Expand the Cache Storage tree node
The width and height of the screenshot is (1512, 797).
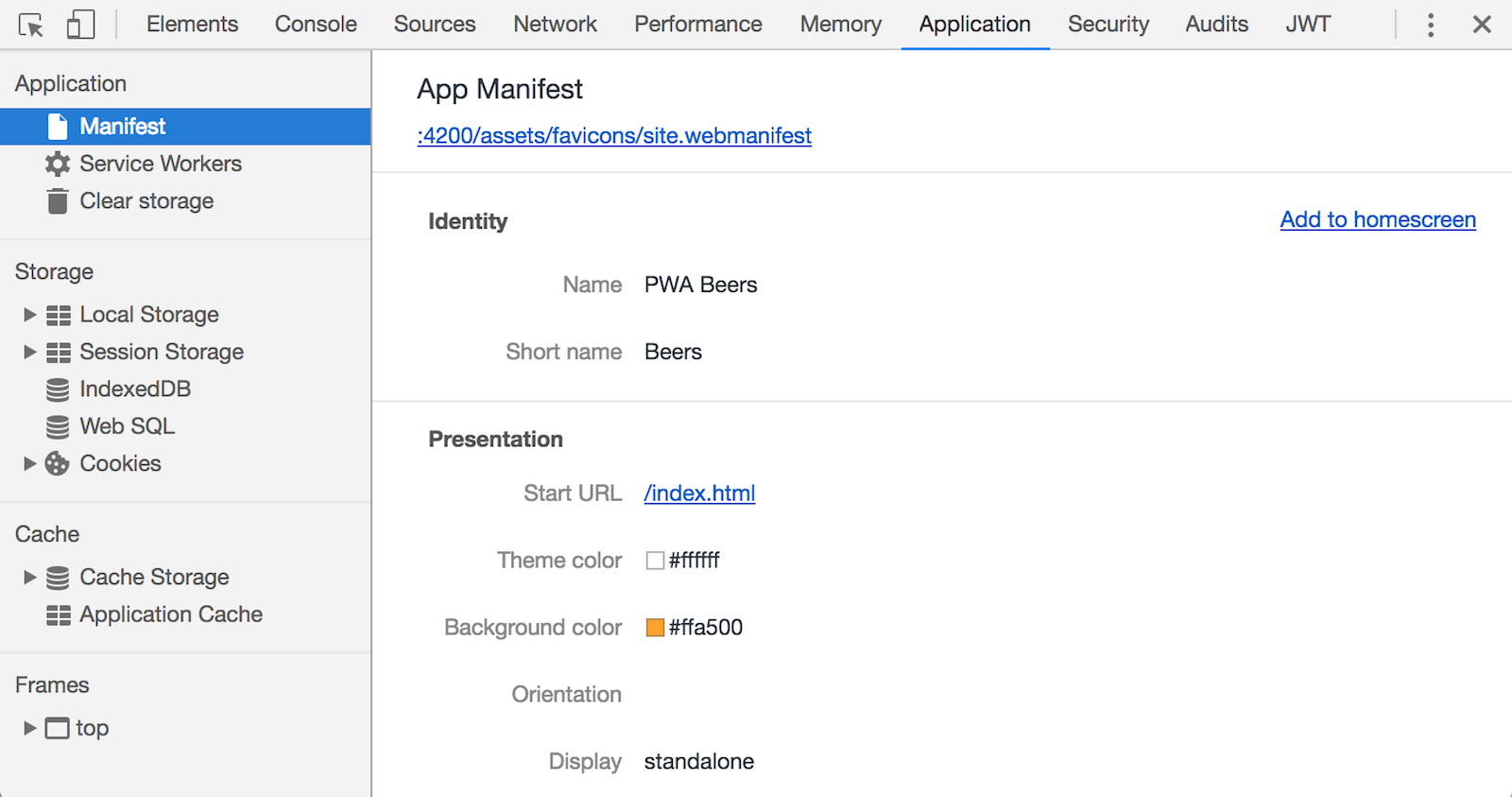(x=29, y=577)
